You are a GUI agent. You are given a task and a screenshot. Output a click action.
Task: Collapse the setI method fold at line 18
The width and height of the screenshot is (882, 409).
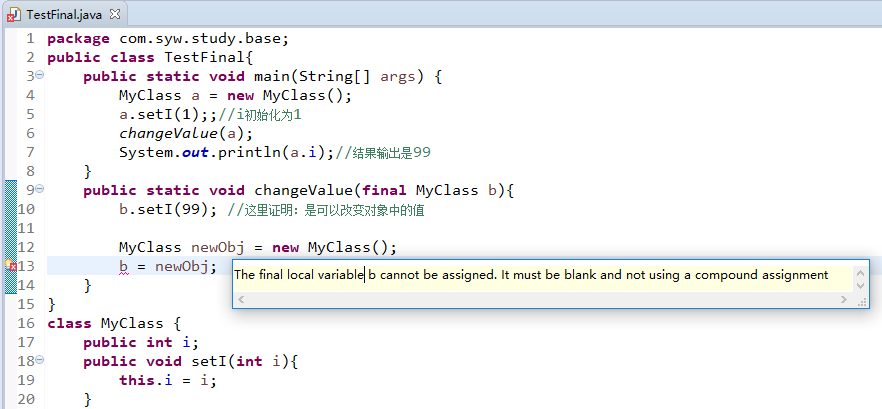(39, 360)
